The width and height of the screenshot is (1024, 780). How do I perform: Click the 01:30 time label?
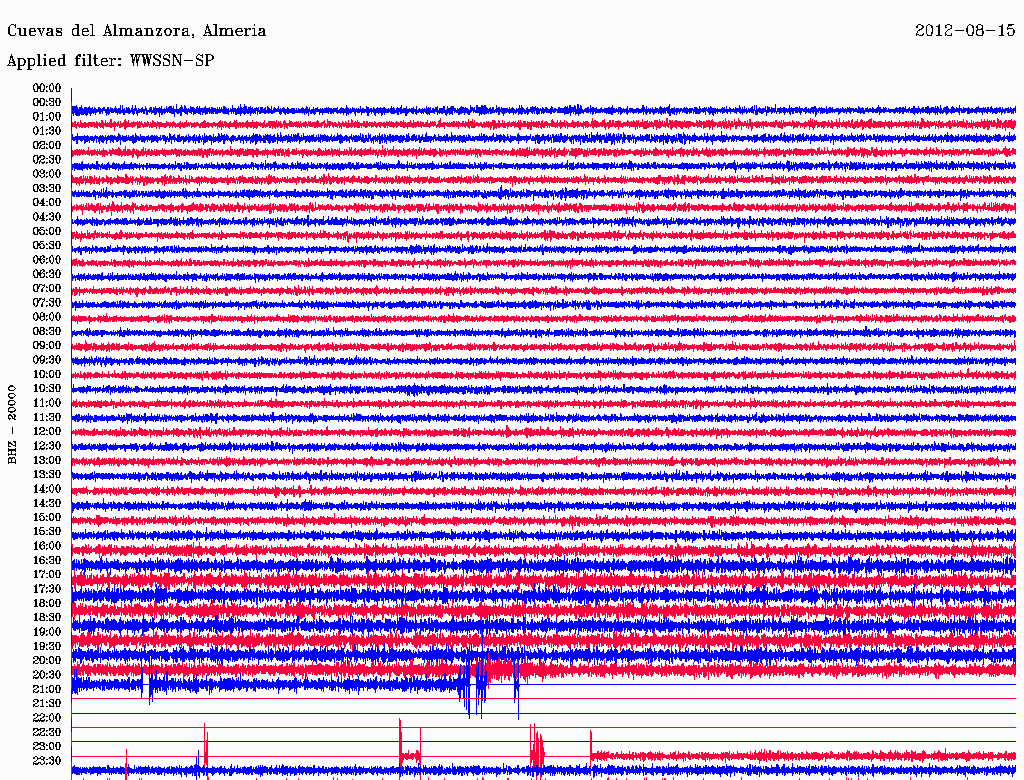tap(47, 131)
